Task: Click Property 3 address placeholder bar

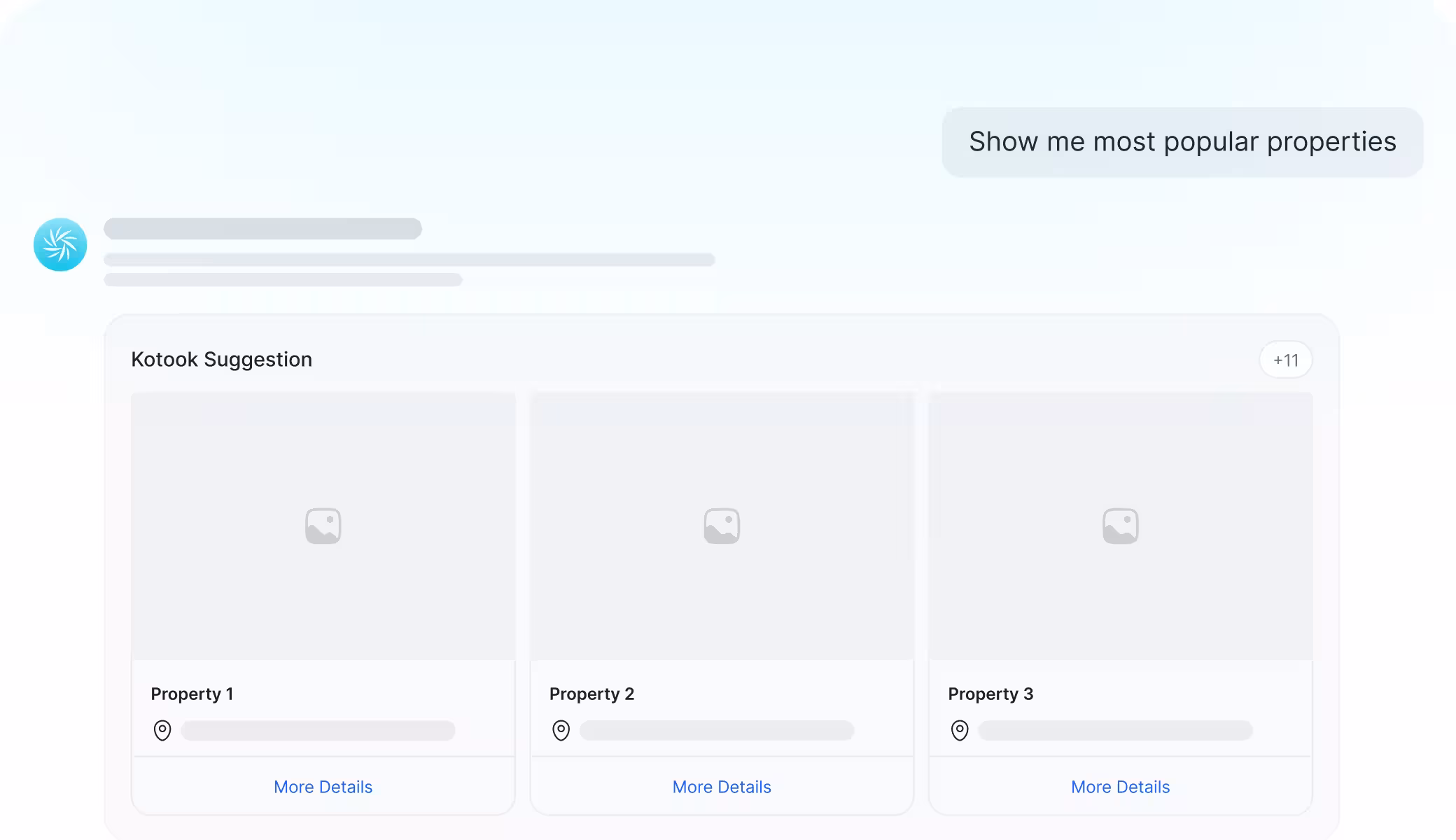Action: (1115, 731)
